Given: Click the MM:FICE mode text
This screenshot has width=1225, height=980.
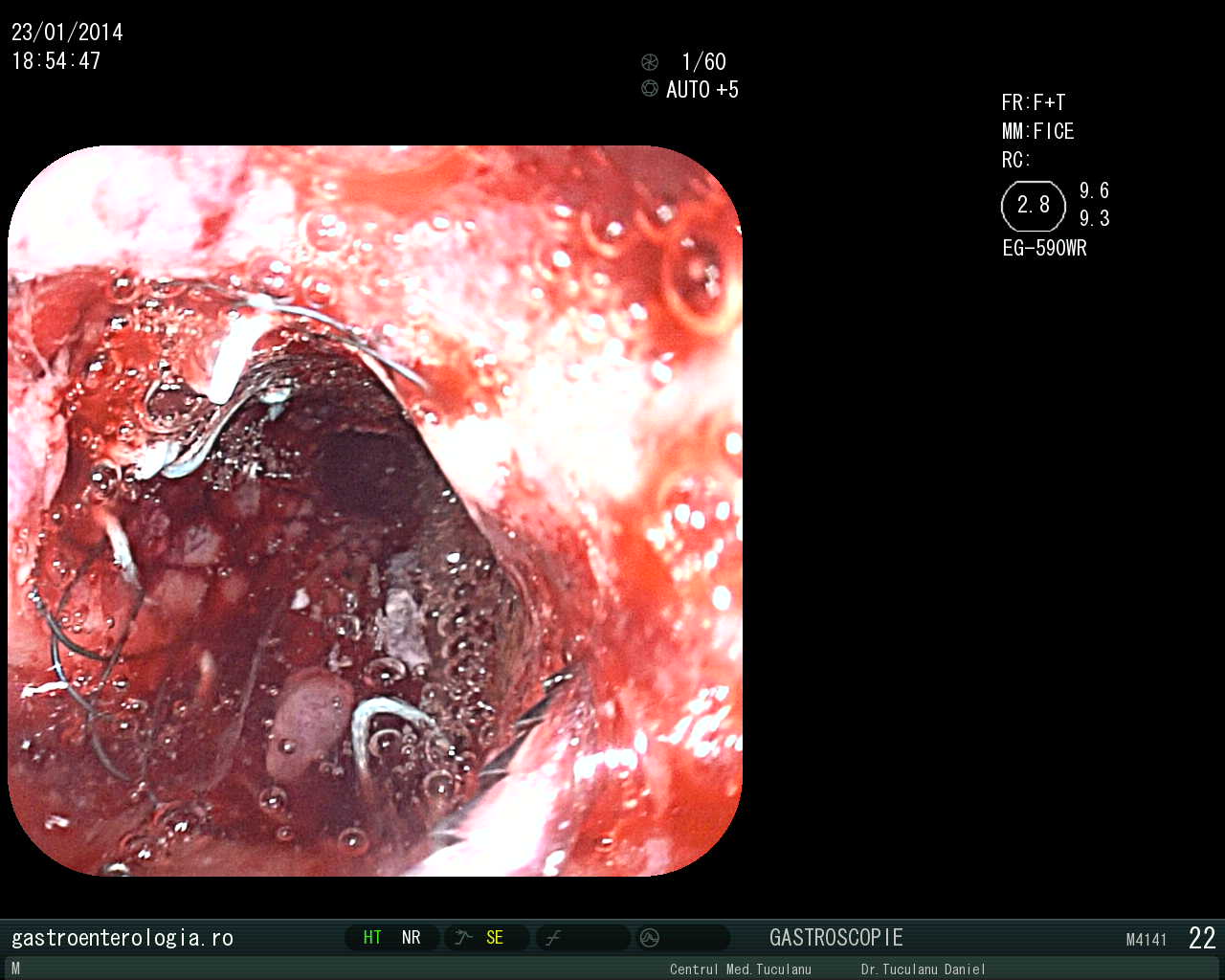Looking at the screenshot, I should [x=1038, y=131].
